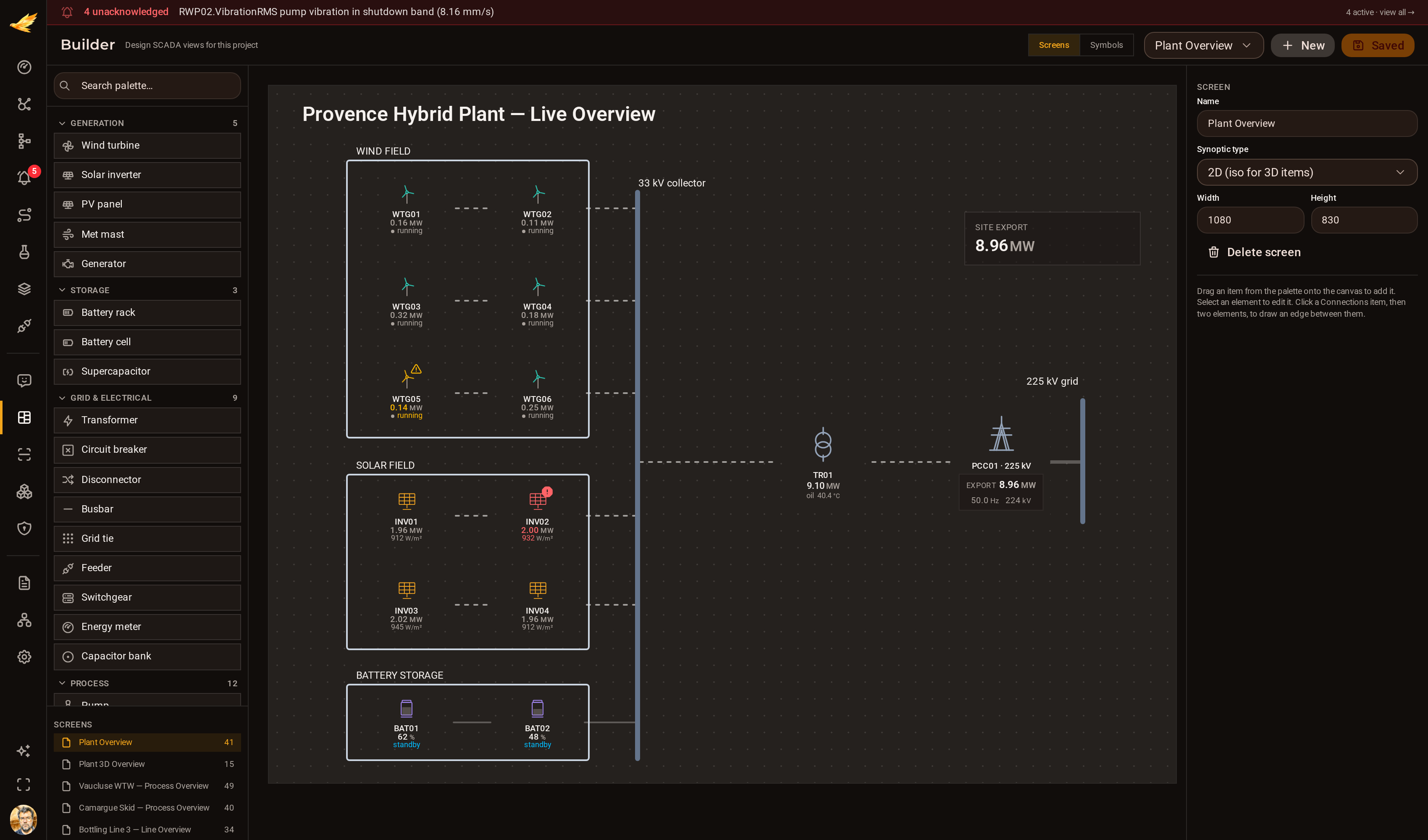The height and width of the screenshot is (840, 1428).
Task: Open the settings gear in sidebar
Action: point(24,656)
